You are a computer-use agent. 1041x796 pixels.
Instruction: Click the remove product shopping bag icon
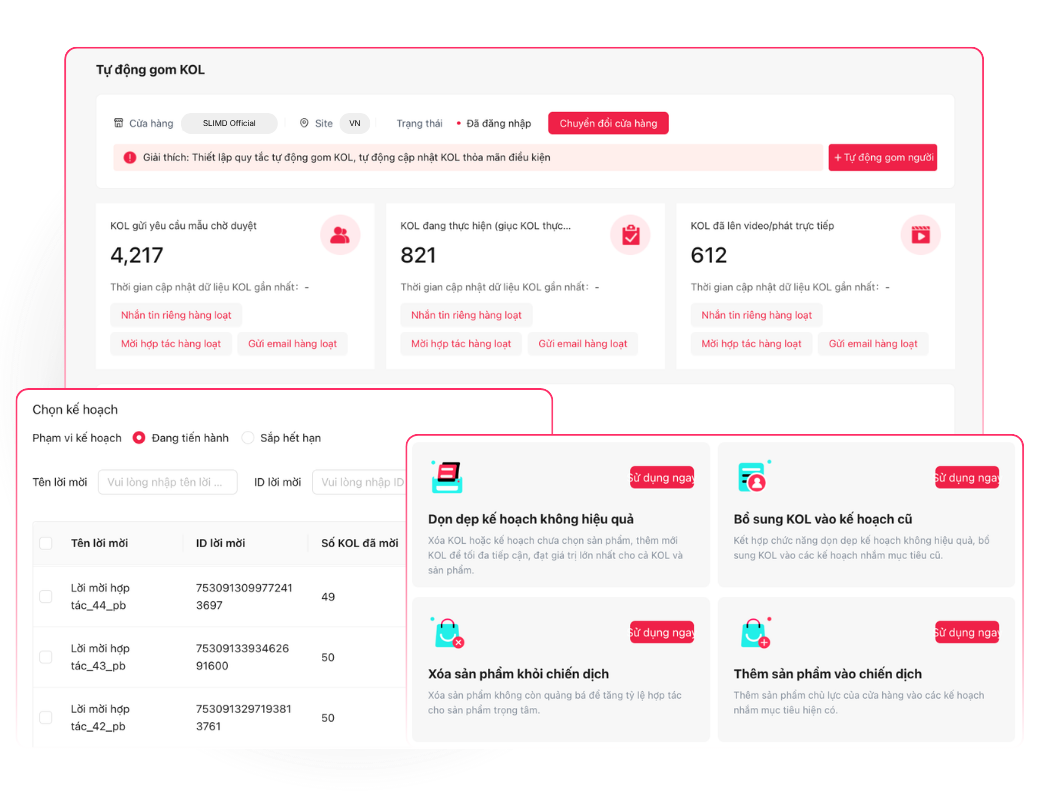tap(446, 632)
